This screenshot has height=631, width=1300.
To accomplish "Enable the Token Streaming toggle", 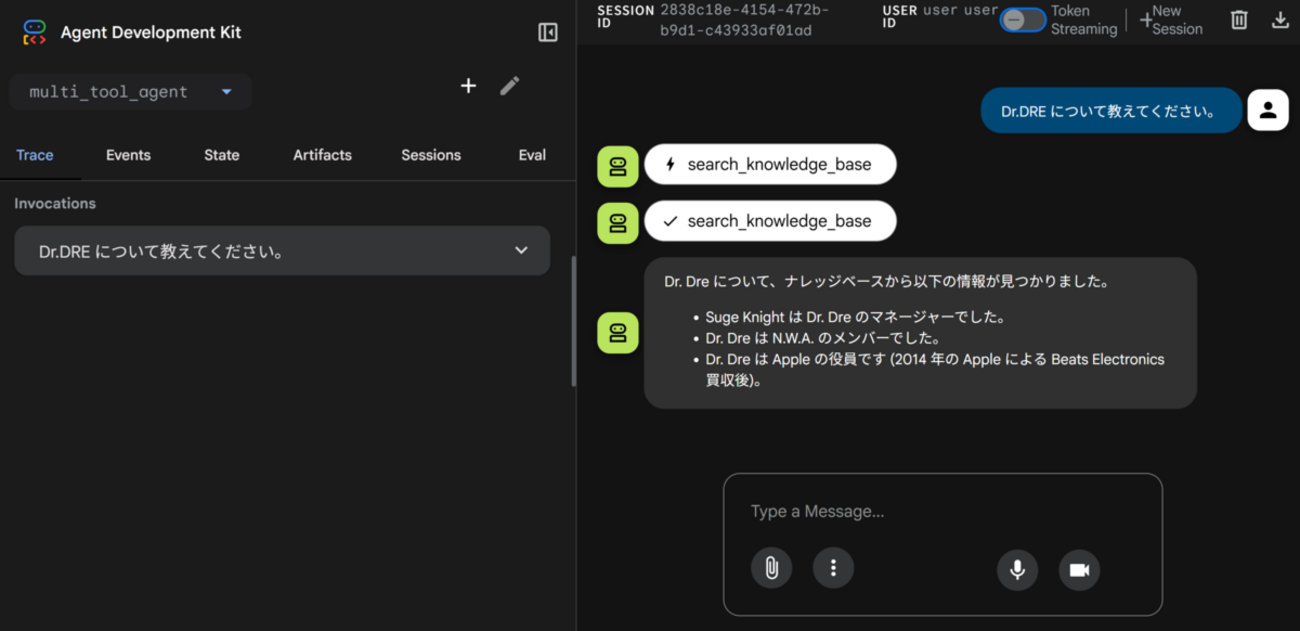I will click(1023, 20).
